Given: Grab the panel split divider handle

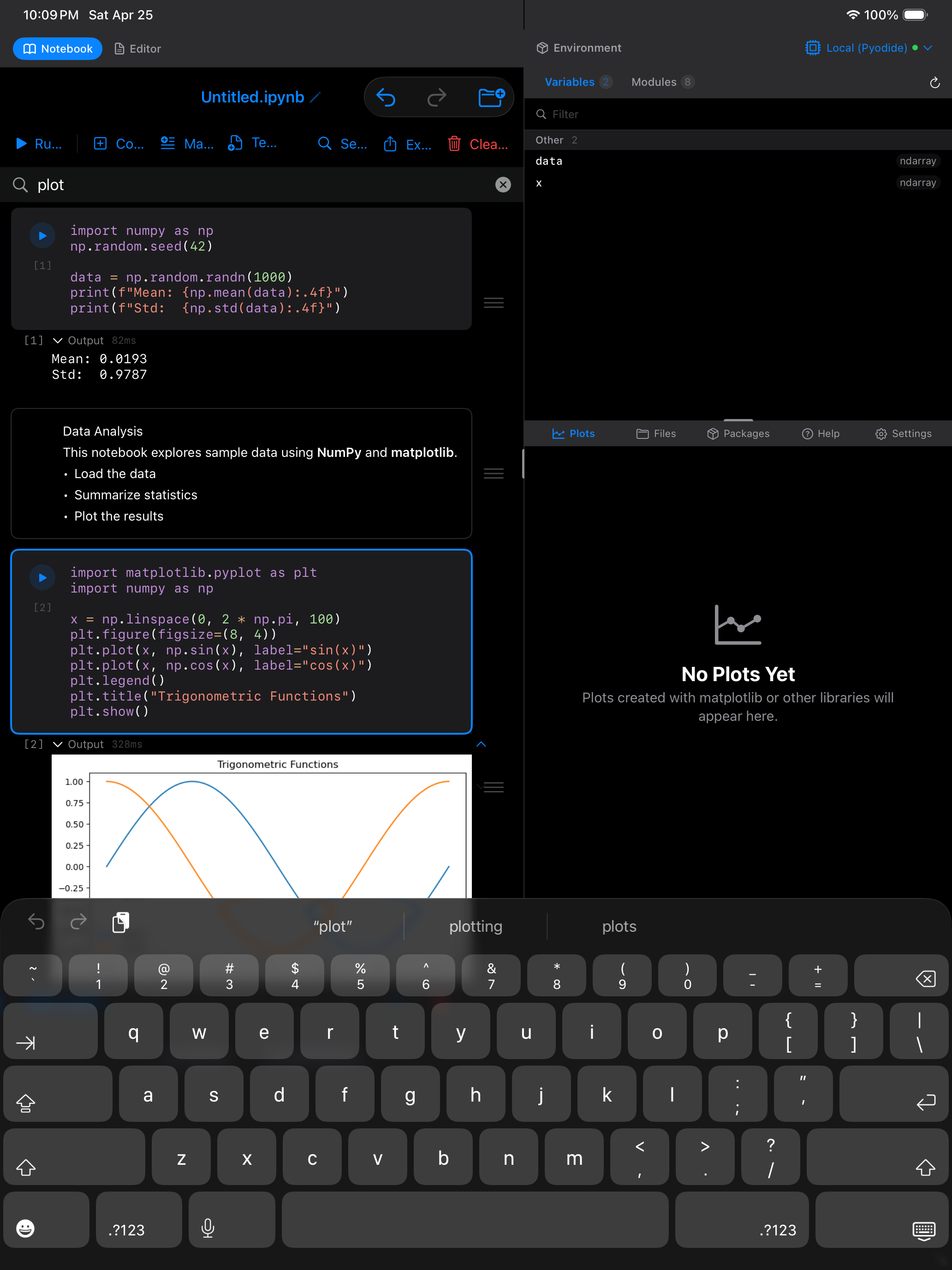Looking at the screenshot, I should click(738, 420).
